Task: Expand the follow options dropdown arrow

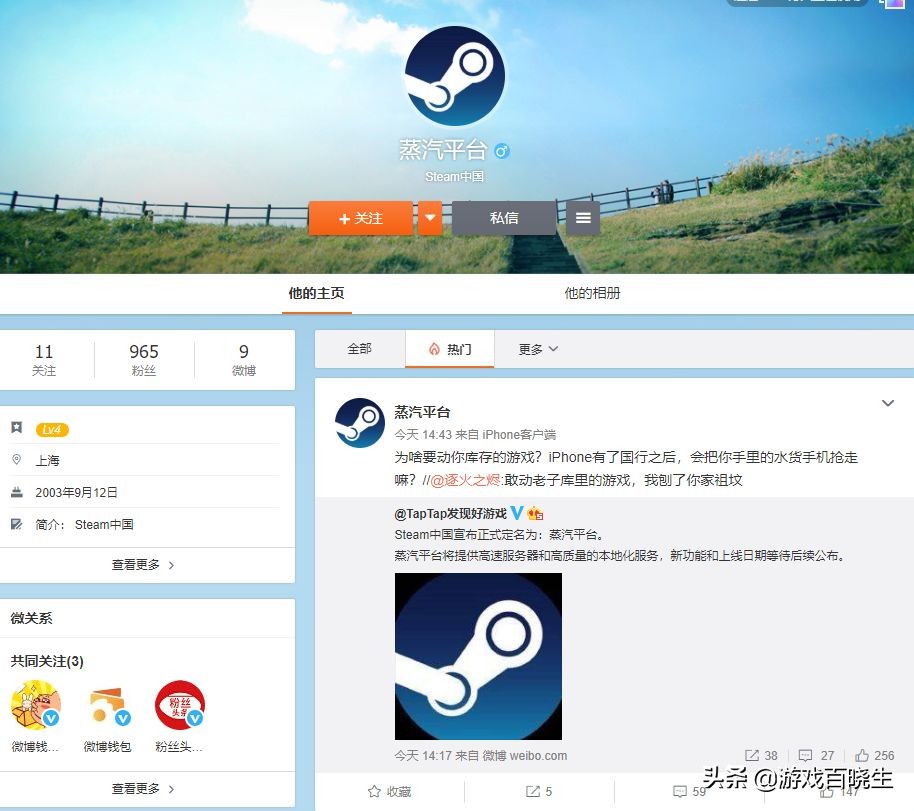Action: pos(430,217)
